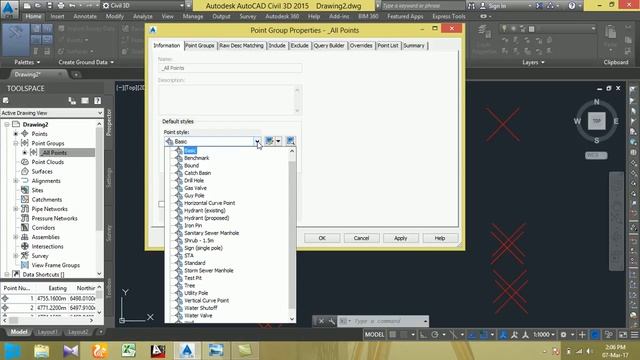Click OK in Point Group Properties
Screen dimensions: 640x360
pos(322,238)
